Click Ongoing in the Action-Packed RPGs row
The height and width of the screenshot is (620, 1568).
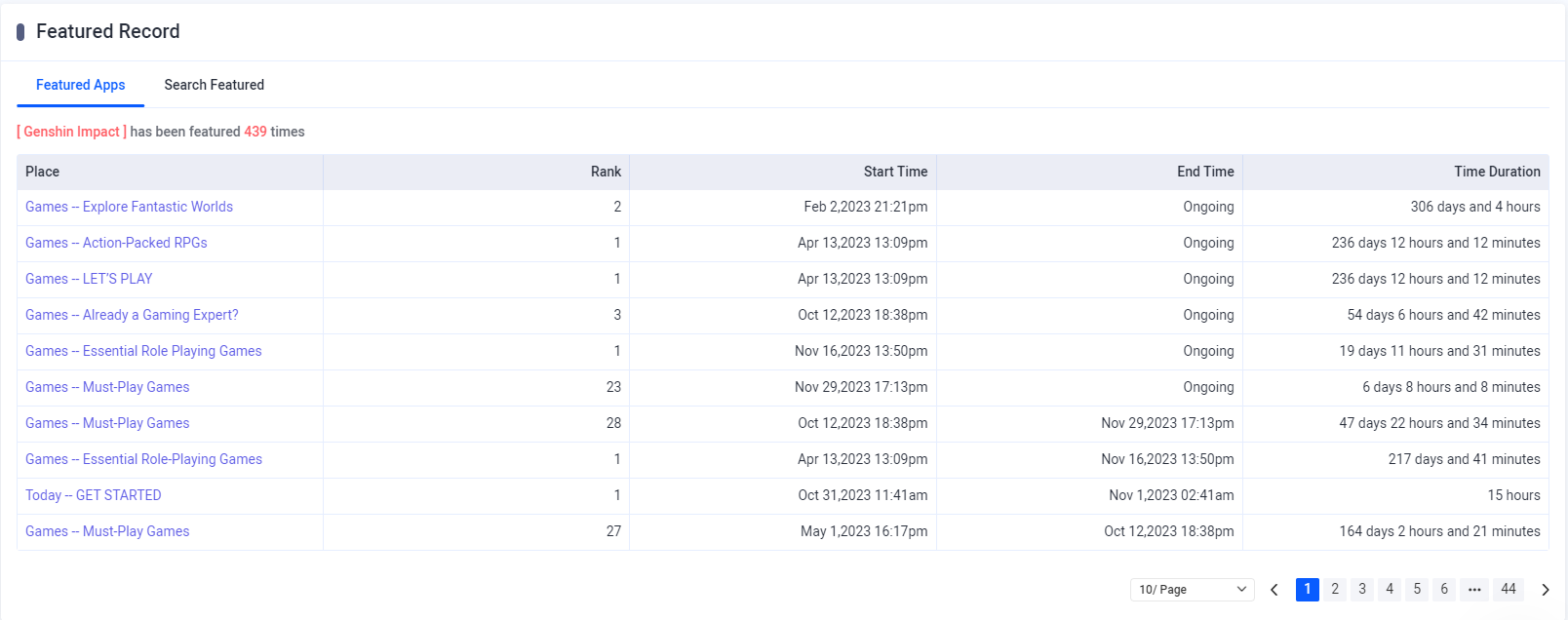pyautogui.click(x=1208, y=243)
